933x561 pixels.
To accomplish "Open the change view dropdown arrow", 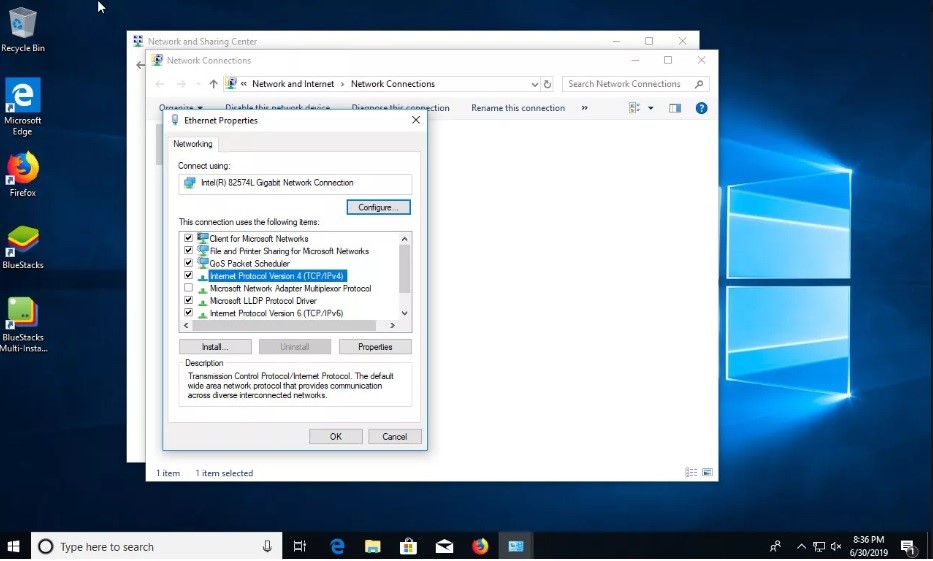I will (x=650, y=108).
